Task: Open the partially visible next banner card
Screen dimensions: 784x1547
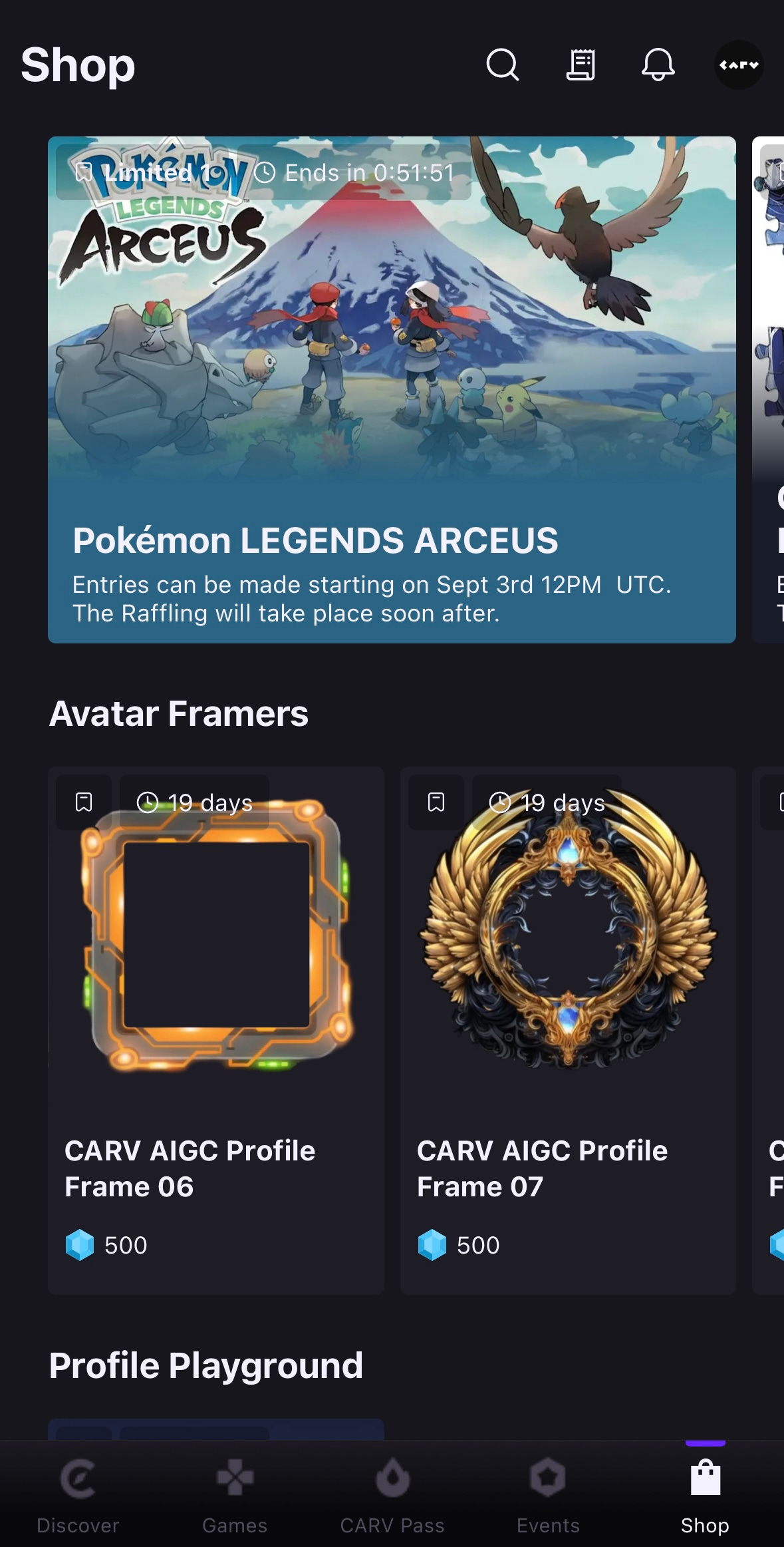Action: click(x=768, y=389)
